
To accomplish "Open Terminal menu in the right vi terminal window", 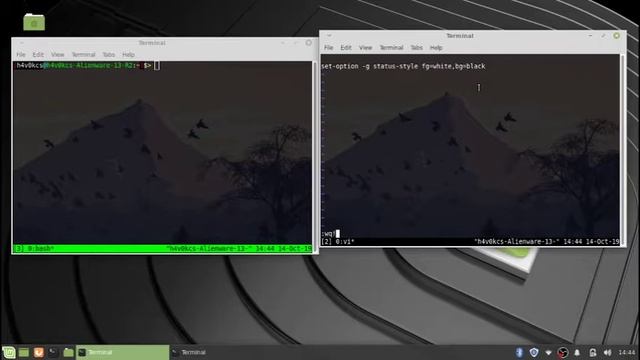I will coord(391,48).
